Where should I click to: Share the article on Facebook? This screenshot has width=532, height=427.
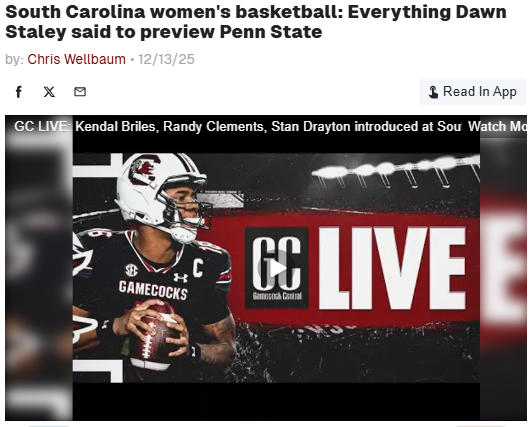click(x=19, y=92)
